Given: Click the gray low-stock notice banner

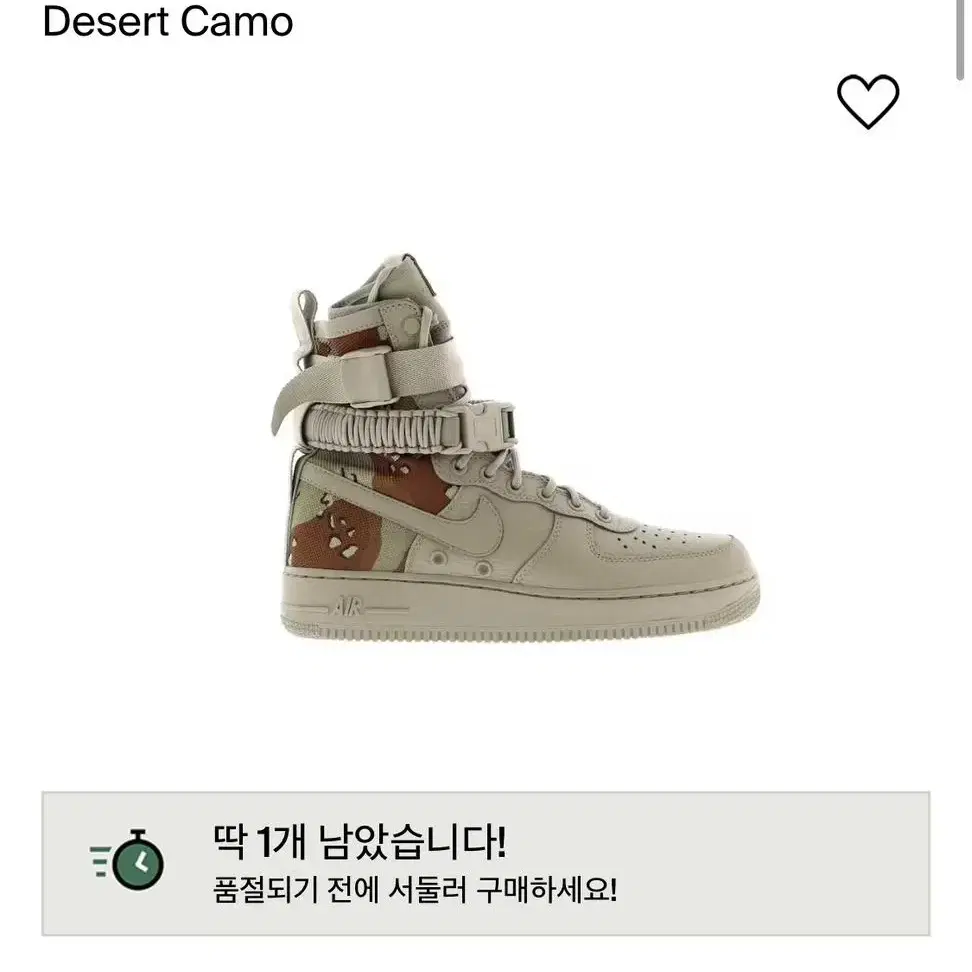Looking at the screenshot, I should coord(485,864).
